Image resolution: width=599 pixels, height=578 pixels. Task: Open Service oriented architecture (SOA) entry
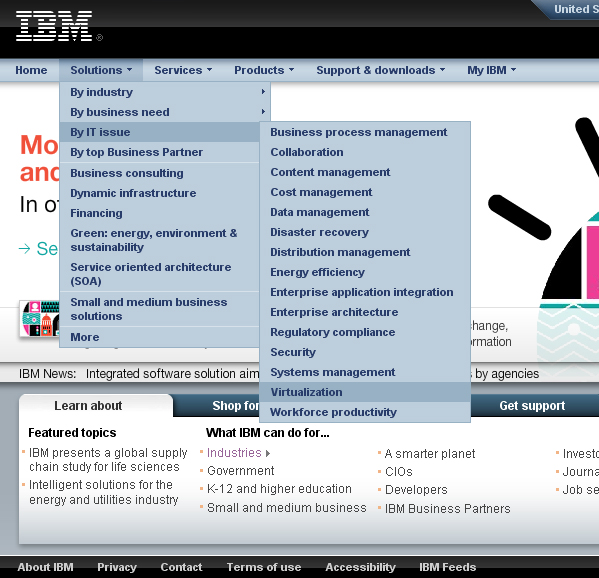160,274
